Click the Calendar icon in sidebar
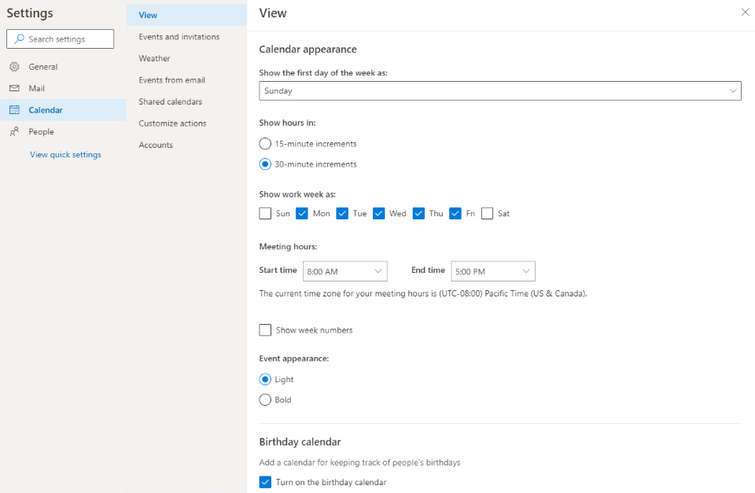Viewport: 755px width, 493px height. tap(14, 110)
